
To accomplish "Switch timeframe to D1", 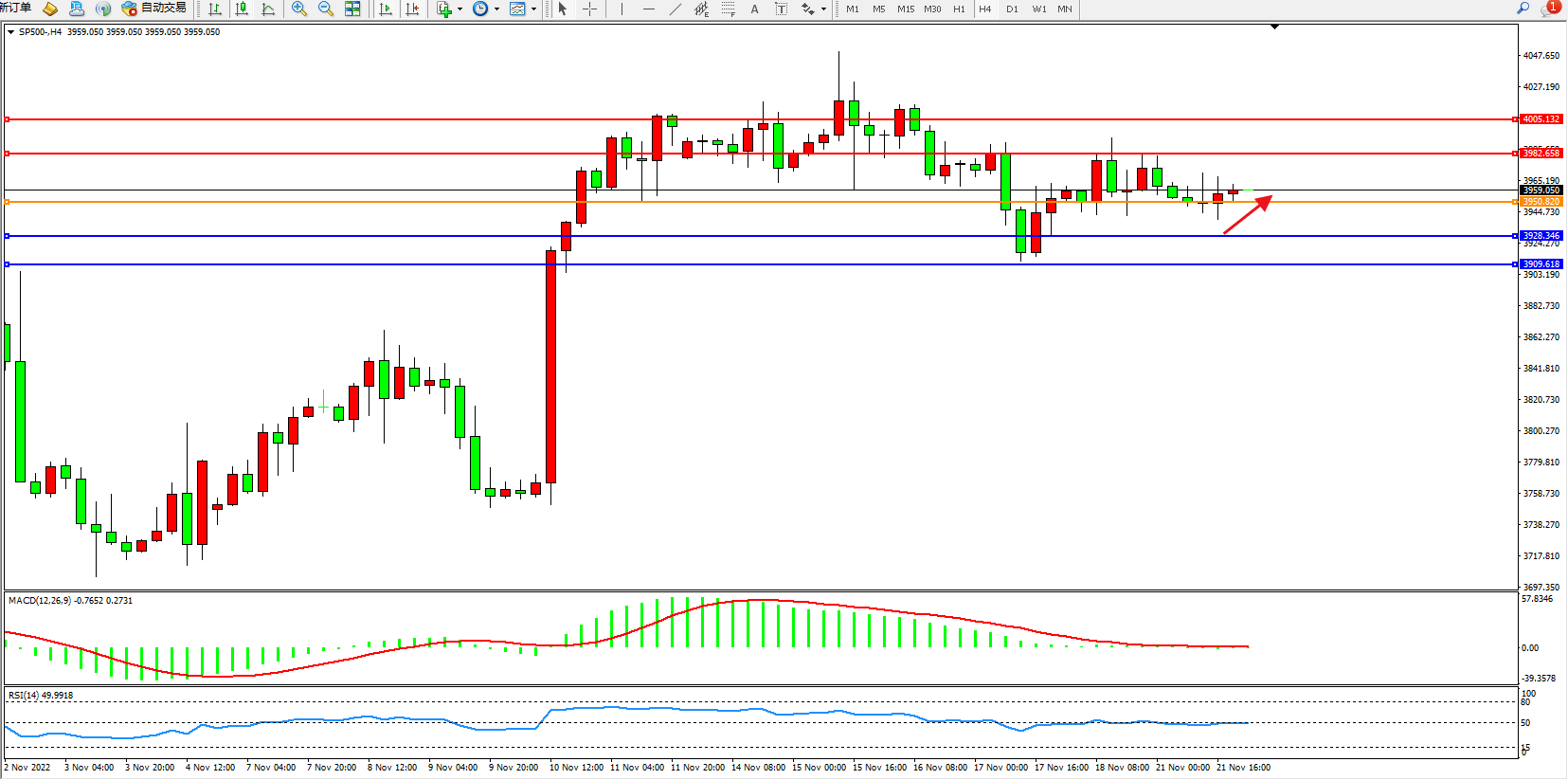I will [1012, 9].
